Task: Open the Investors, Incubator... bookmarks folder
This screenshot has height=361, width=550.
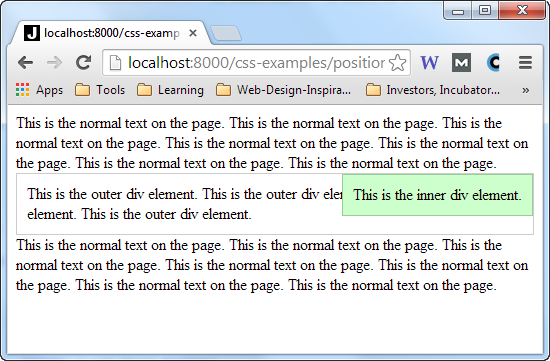Action: point(432,90)
